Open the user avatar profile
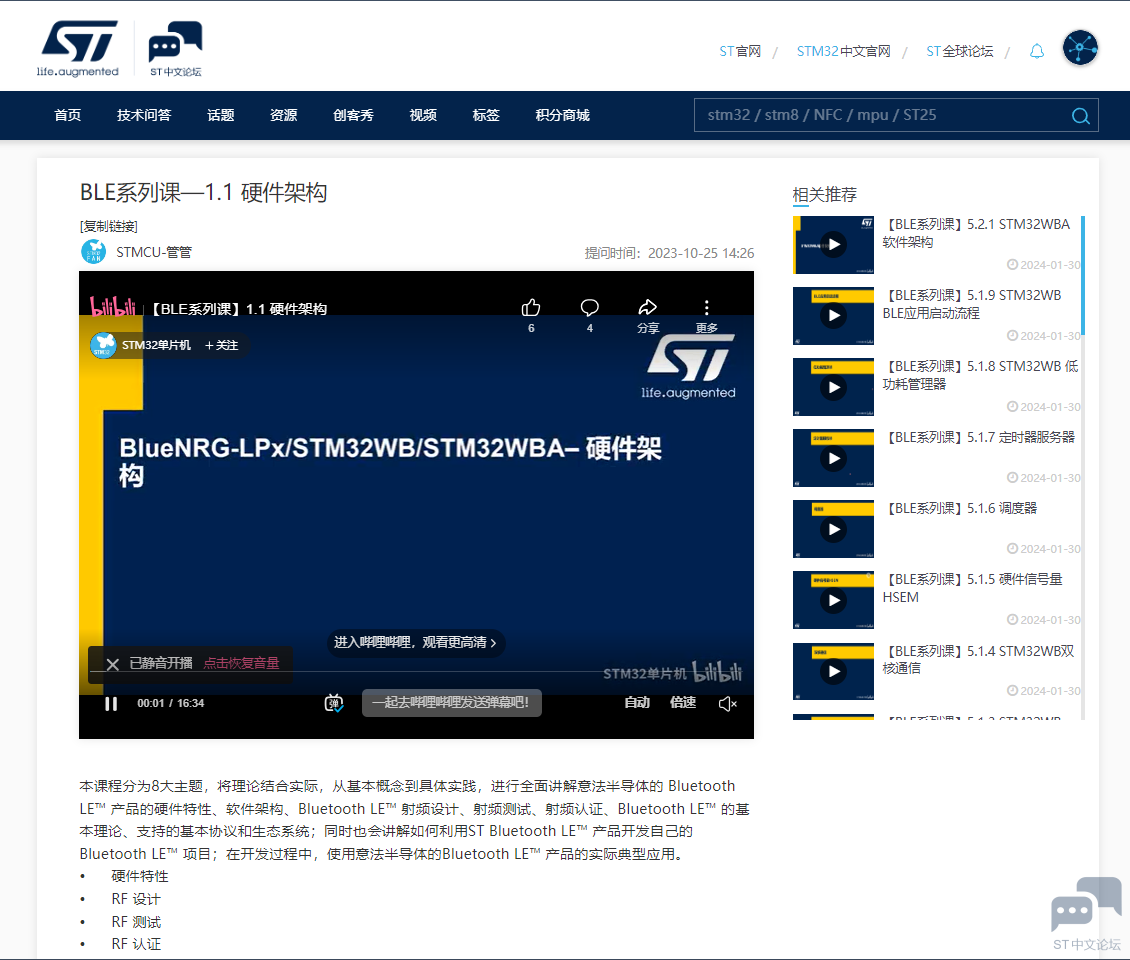Screen dimensions: 1130x960 coord(1080,48)
